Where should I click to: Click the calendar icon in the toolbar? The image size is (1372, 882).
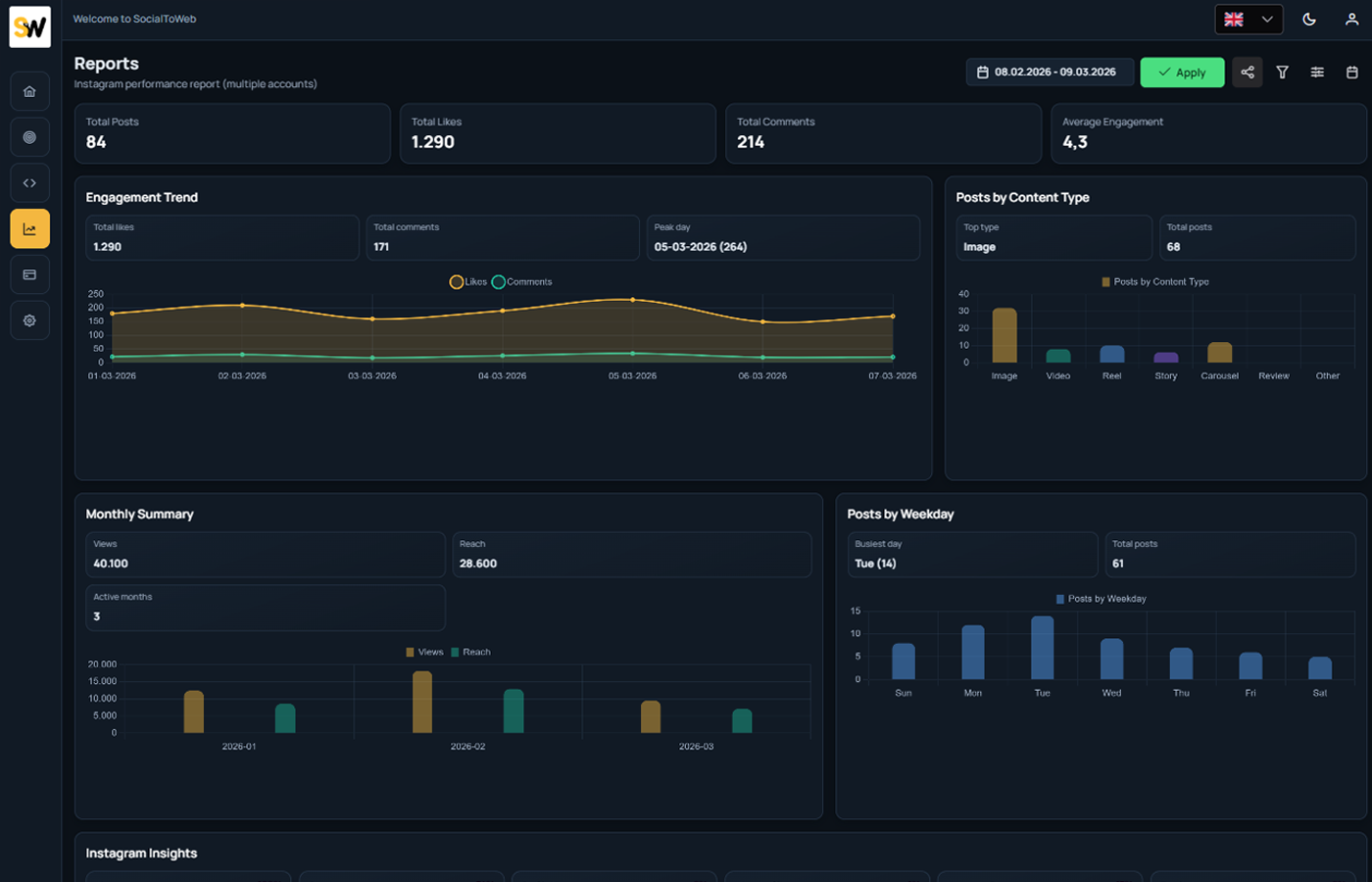1352,72
